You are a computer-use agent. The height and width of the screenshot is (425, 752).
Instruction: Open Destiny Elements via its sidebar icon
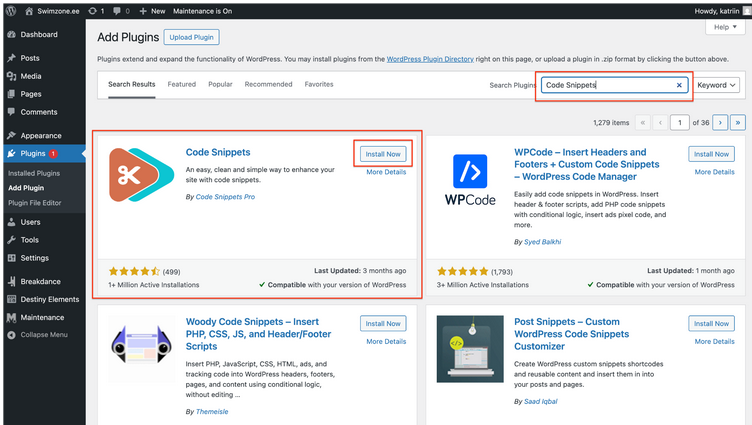tap(12, 299)
